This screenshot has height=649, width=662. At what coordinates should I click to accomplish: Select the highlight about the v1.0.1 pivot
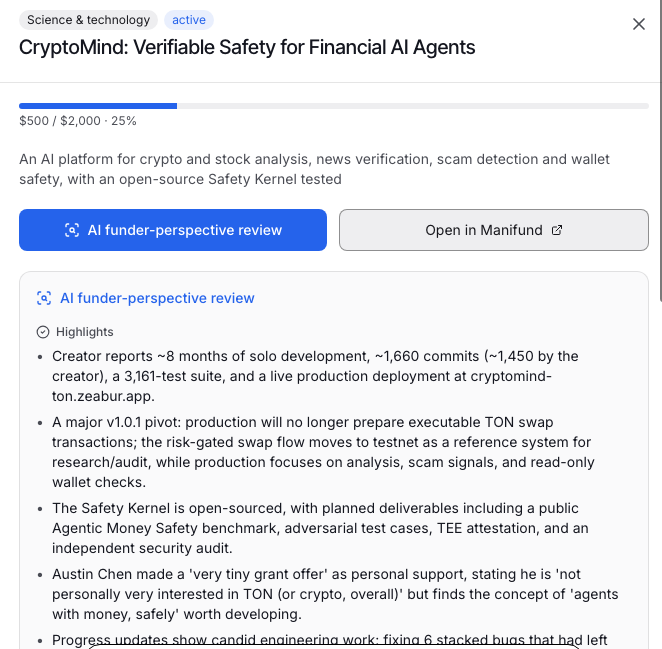coord(323,452)
